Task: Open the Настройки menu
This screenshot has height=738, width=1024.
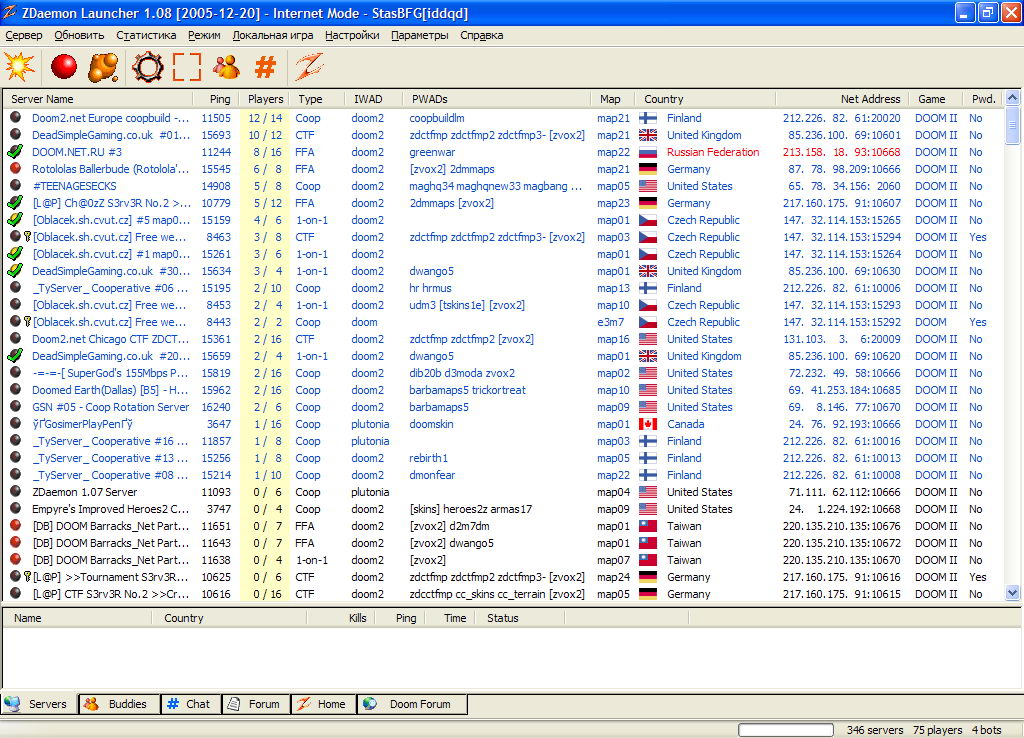Action: (x=352, y=35)
